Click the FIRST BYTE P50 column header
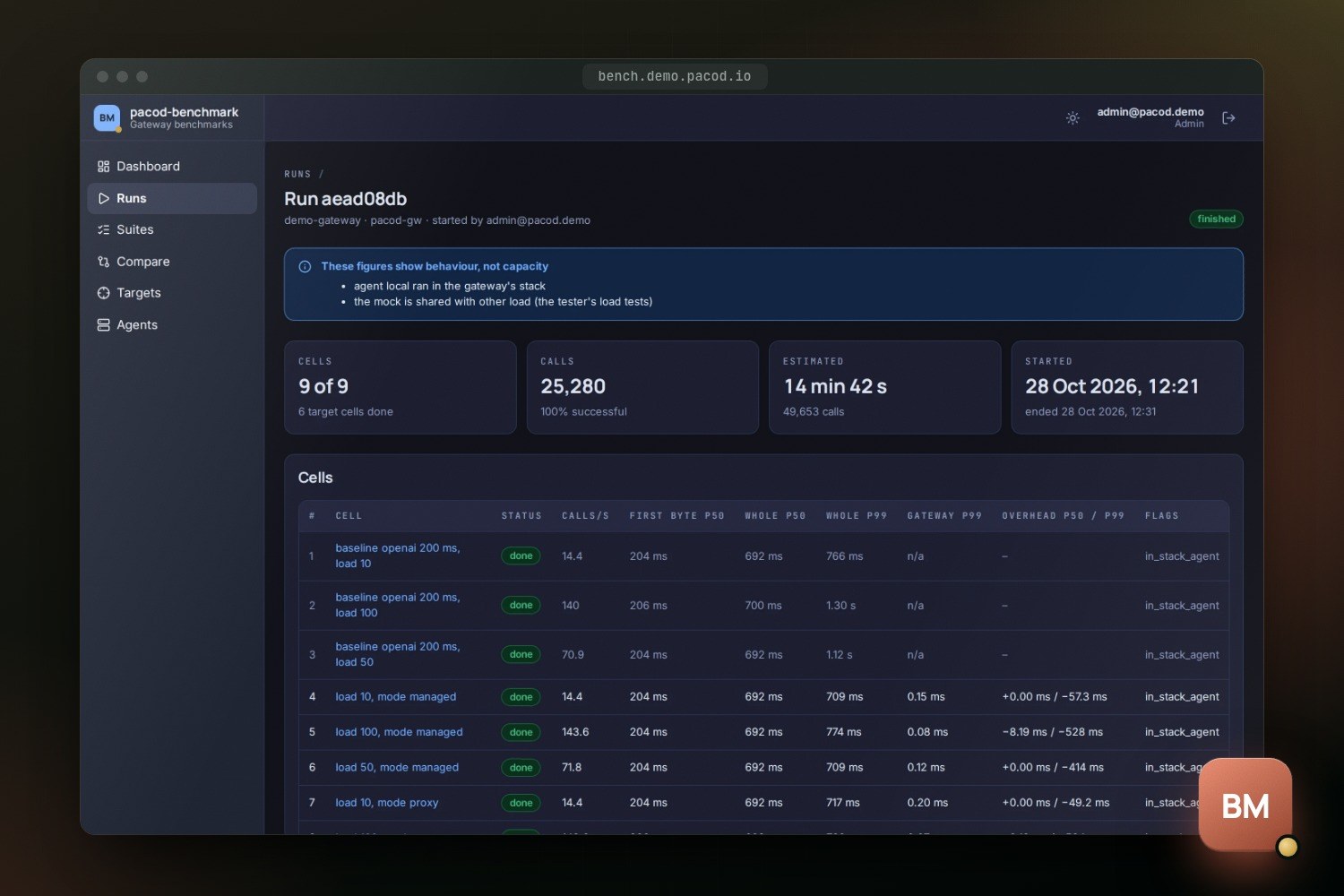 coord(676,516)
